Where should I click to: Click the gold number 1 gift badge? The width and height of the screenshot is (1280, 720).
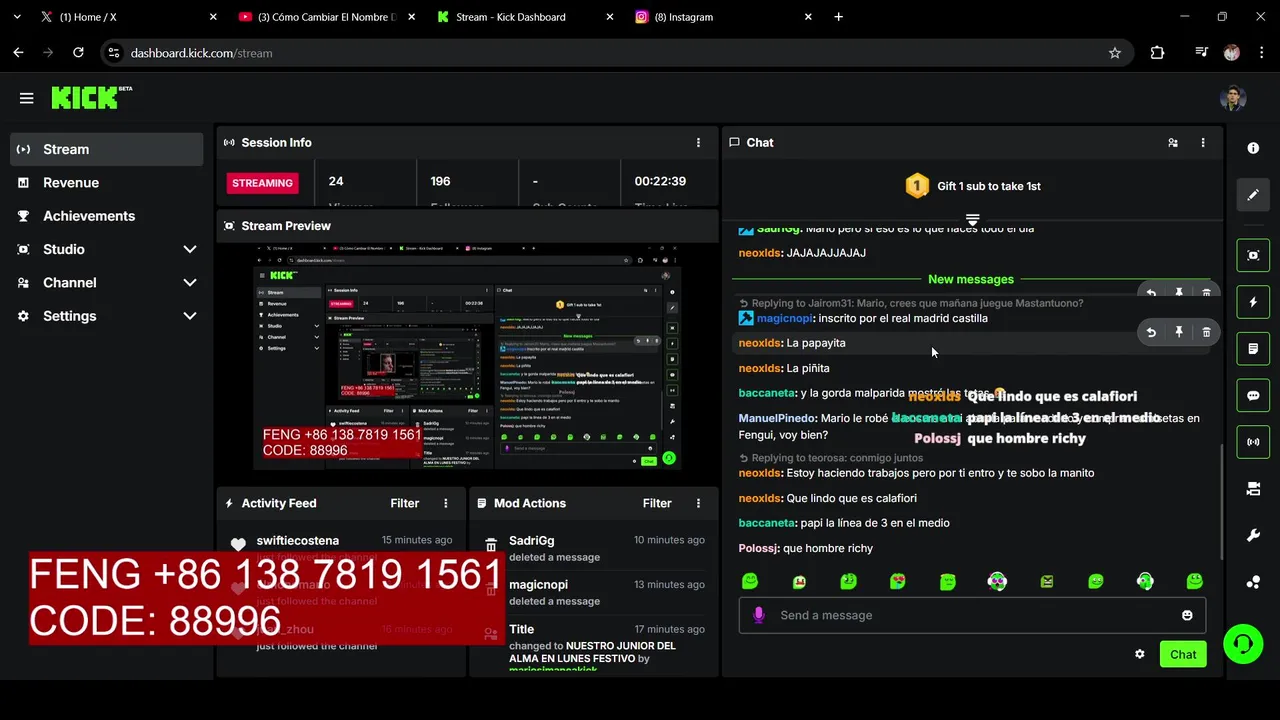coord(917,186)
